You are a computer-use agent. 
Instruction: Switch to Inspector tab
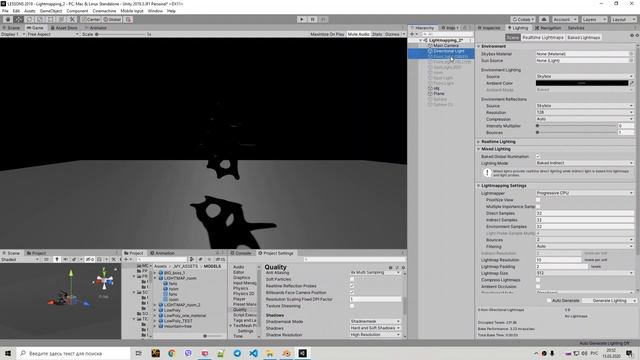click(x=489, y=28)
